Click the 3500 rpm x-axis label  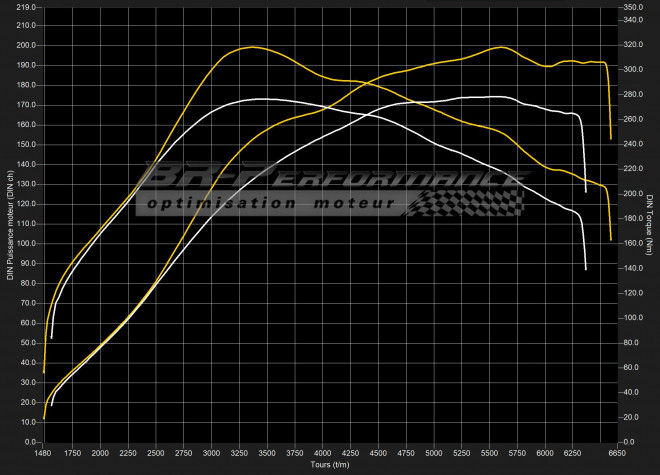click(267, 453)
